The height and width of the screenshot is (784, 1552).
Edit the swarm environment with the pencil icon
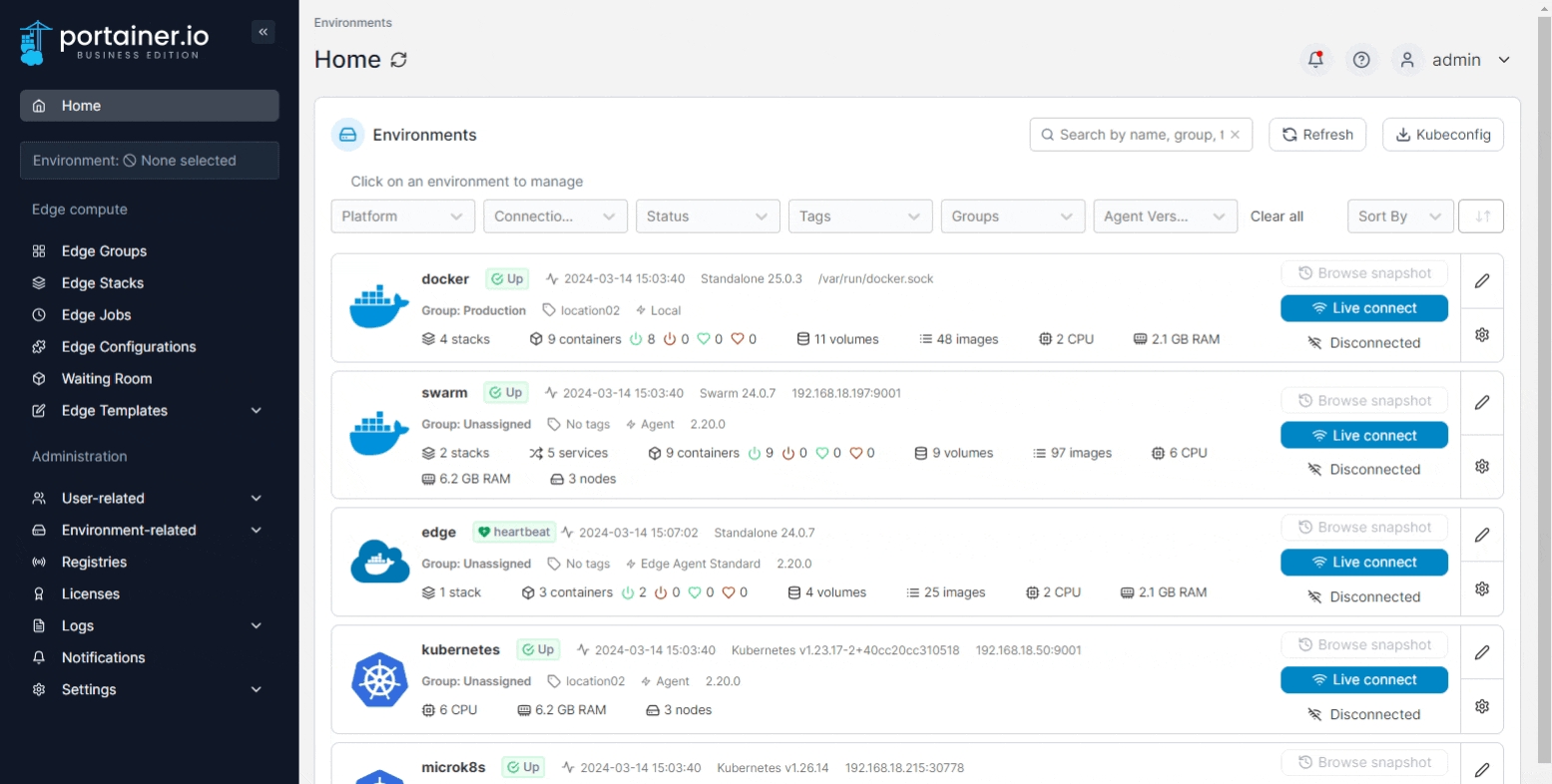[1482, 403]
